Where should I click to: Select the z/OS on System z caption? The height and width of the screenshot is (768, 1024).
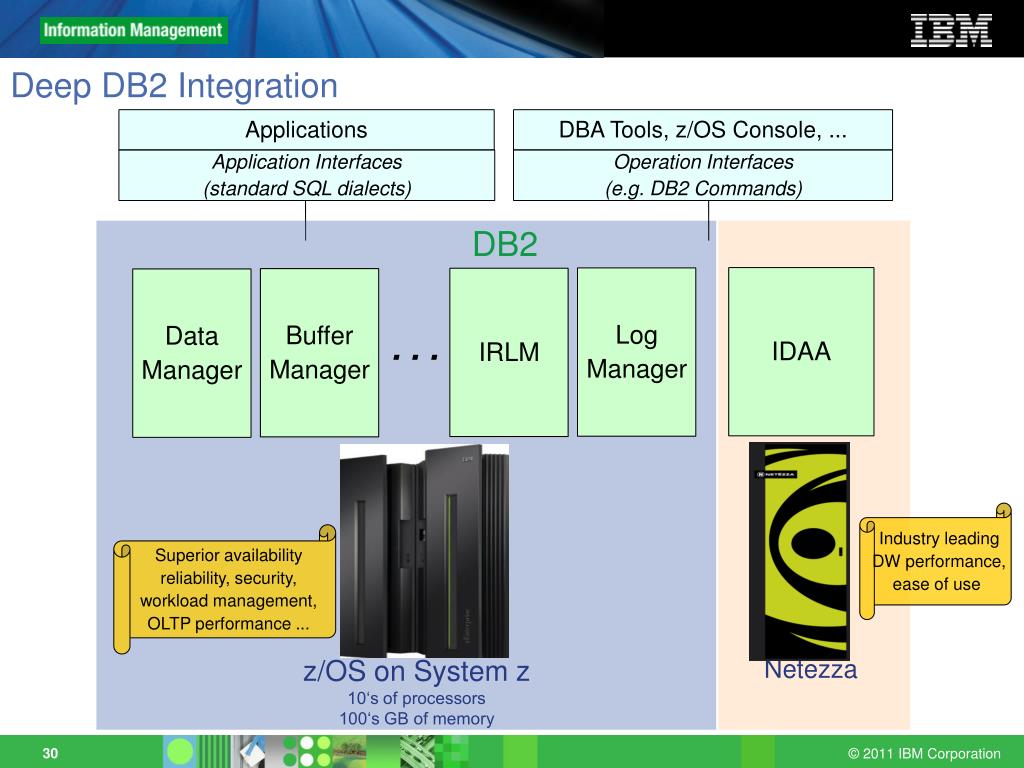point(416,671)
